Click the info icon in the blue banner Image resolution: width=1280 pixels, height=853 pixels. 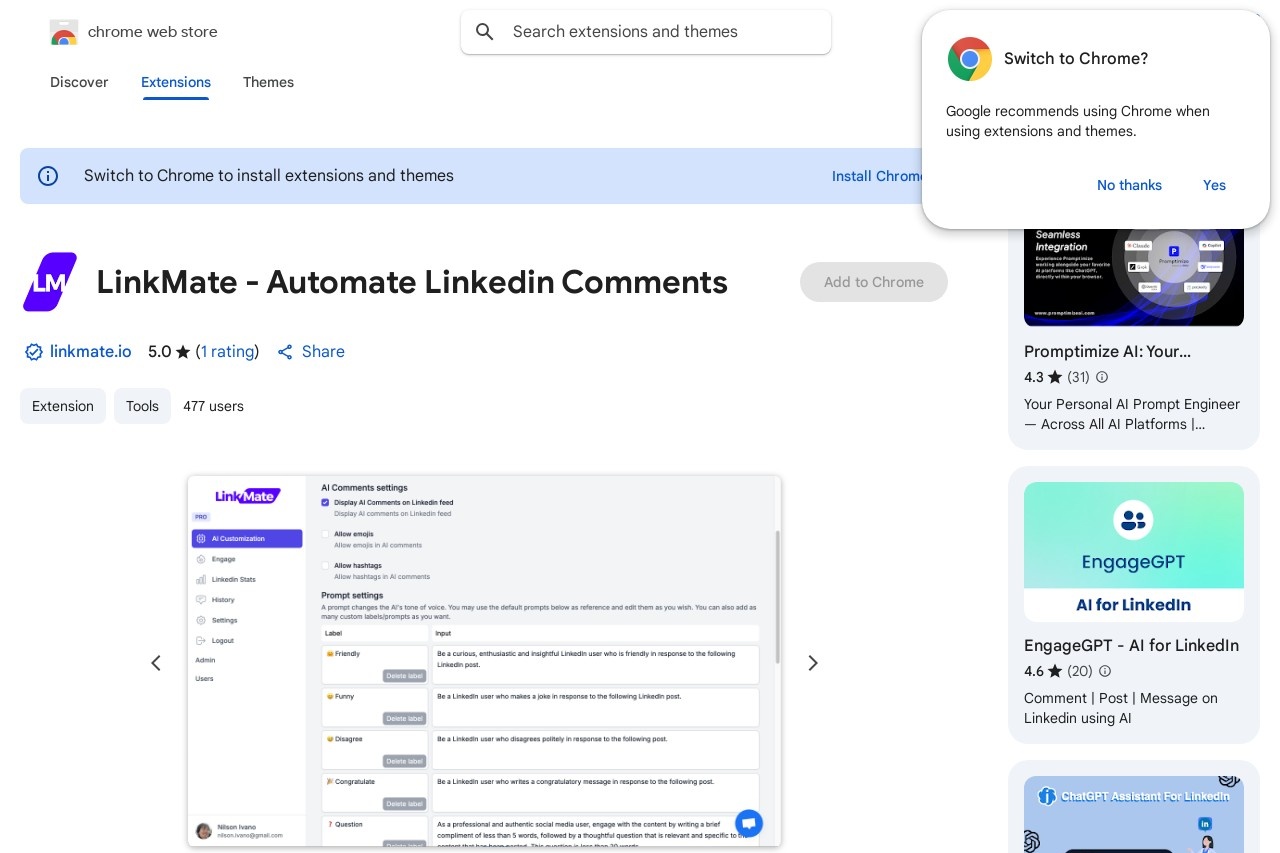(48, 176)
